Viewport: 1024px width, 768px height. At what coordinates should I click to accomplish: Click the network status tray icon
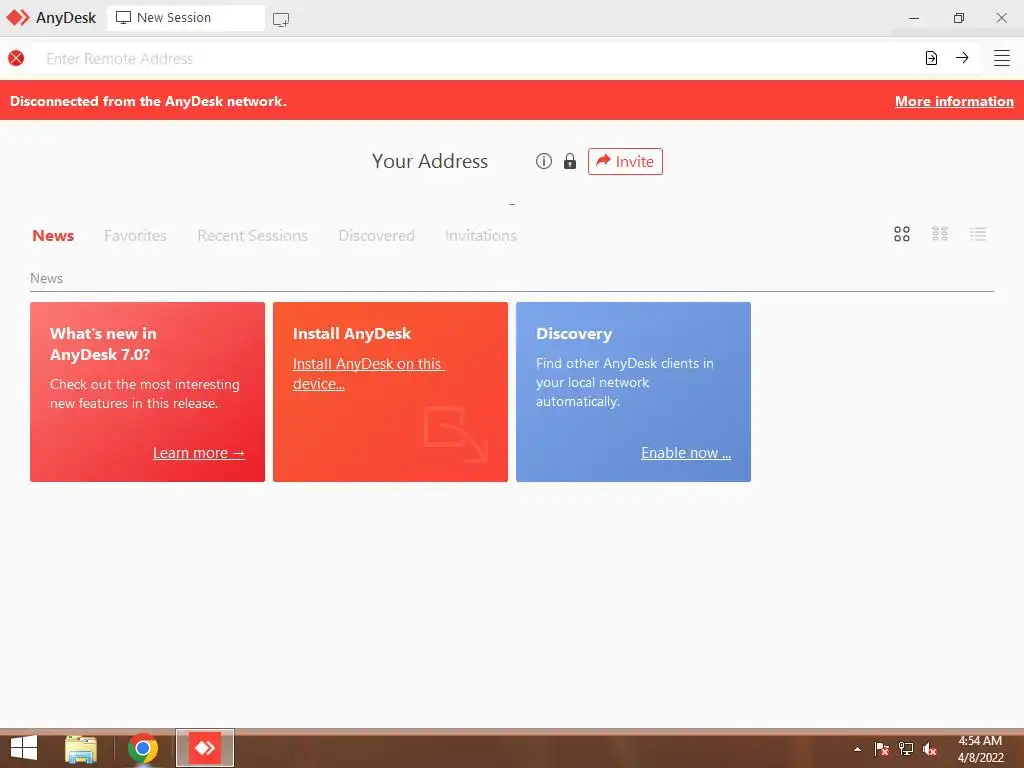pos(906,748)
